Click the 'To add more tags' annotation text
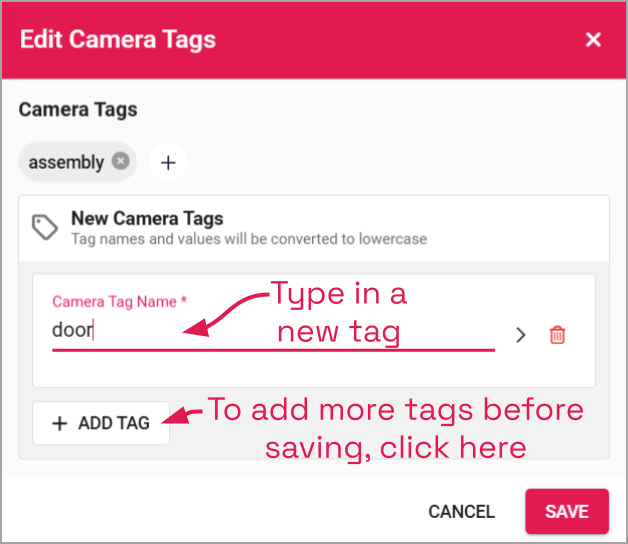Image resolution: width=628 pixels, height=544 pixels. pyautogui.click(x=396, y=428)
